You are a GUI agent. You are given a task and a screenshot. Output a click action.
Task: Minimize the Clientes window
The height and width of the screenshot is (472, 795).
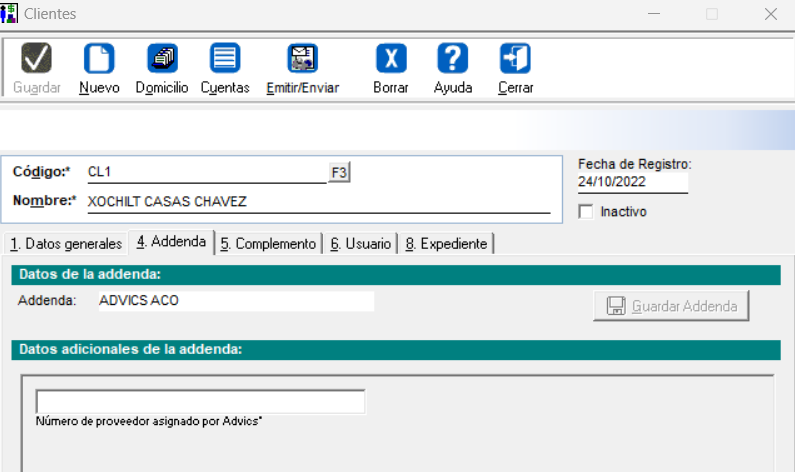pyautogui.click(x=654, y=14)
